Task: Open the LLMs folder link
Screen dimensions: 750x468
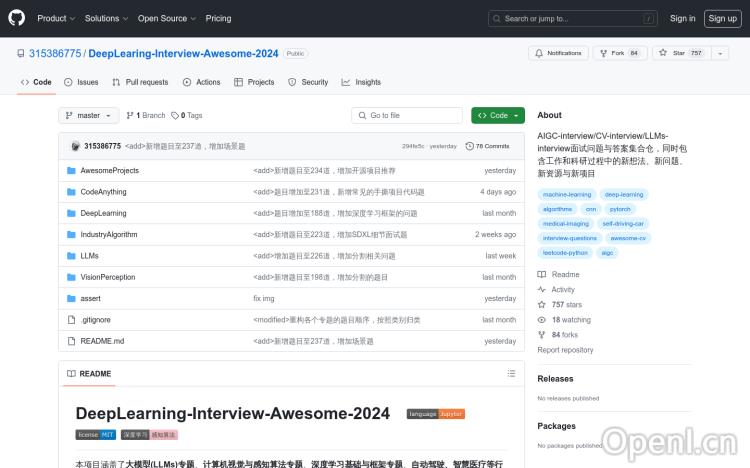Action: tap(89, 256)
